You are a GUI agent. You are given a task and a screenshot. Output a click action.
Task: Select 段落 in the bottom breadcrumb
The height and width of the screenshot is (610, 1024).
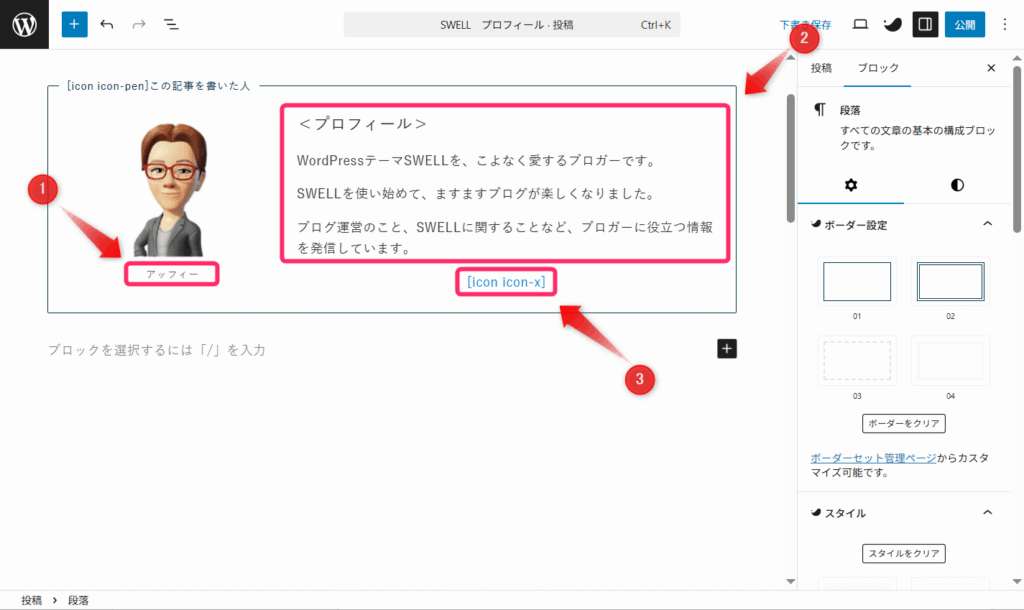[78, 600]
